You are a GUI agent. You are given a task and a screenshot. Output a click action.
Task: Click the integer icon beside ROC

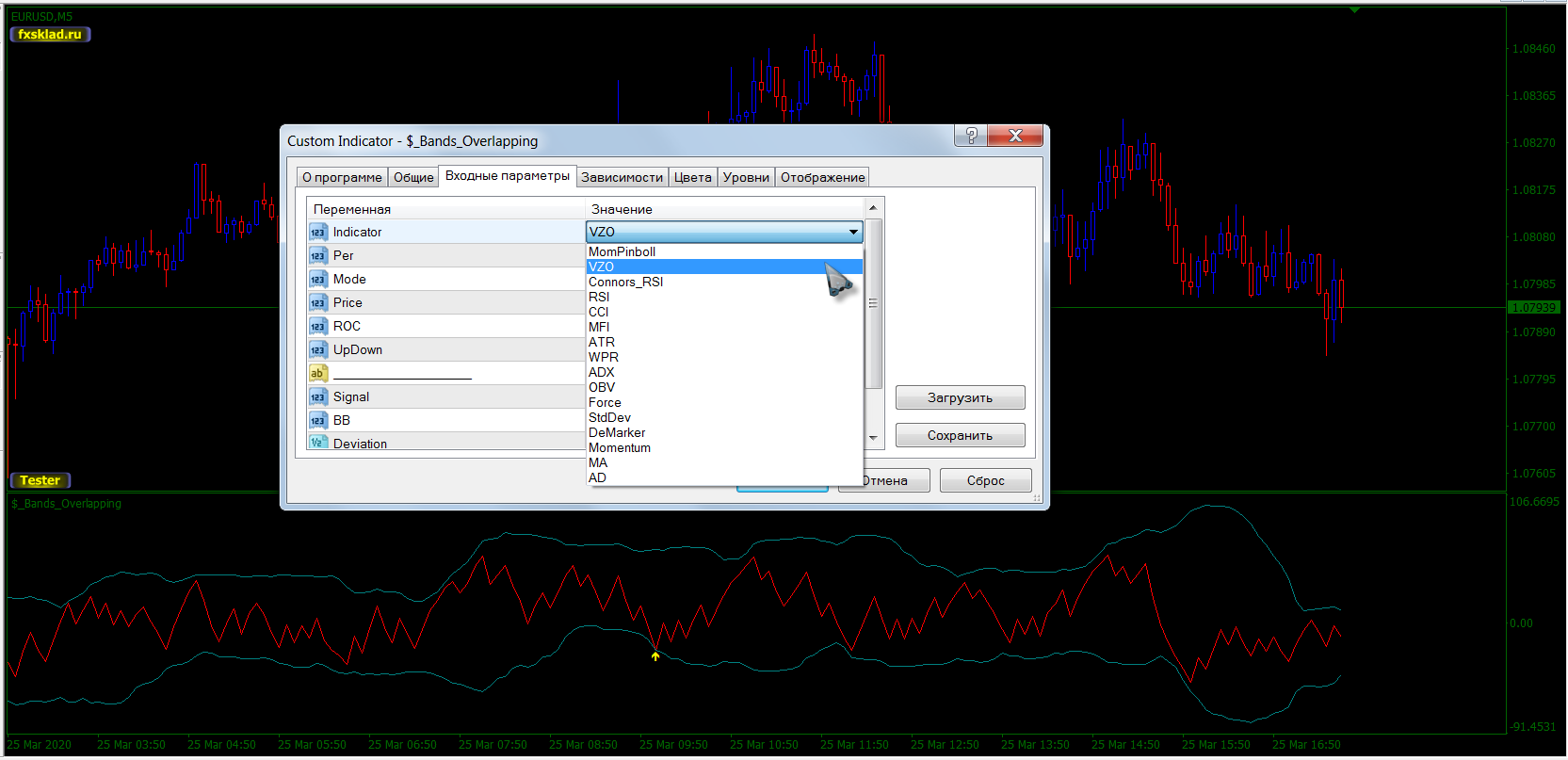tap(317, 326)
